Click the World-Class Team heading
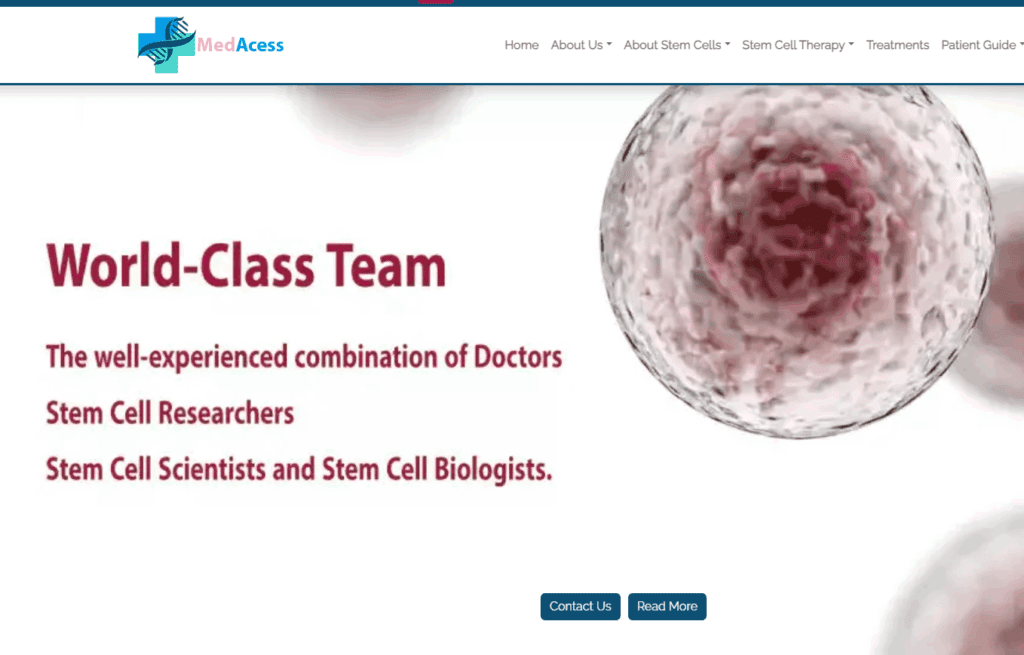The image size is (1024, 655). pyautogui.click(x=246, y=267)
